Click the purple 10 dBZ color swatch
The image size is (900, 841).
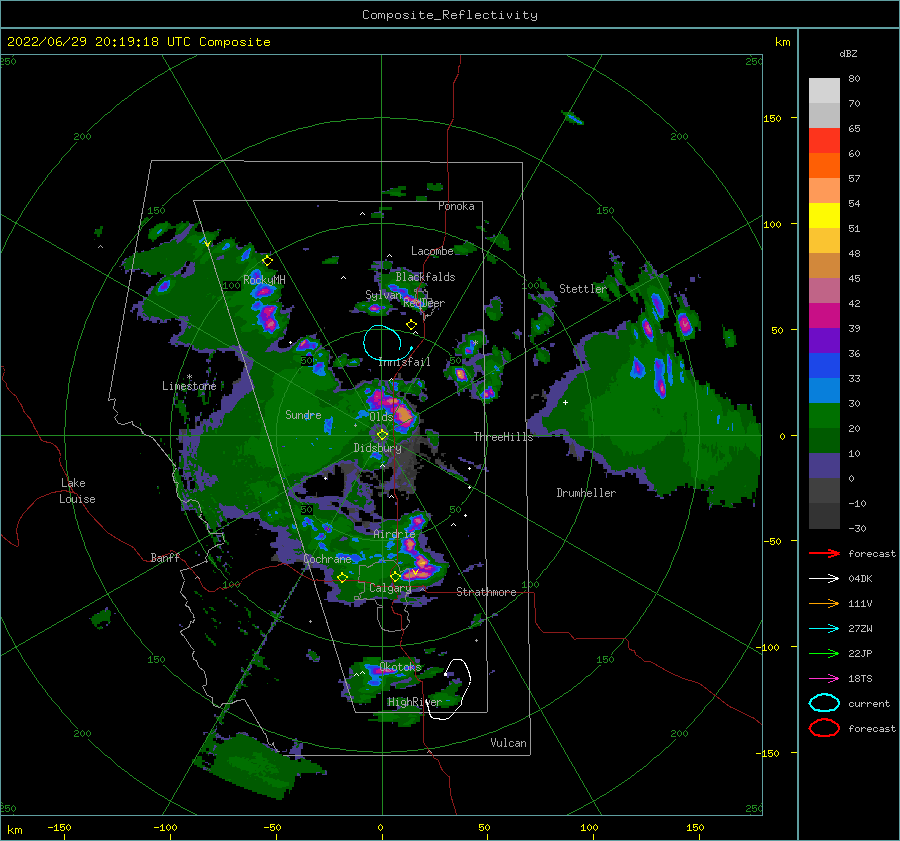(824, 466)
